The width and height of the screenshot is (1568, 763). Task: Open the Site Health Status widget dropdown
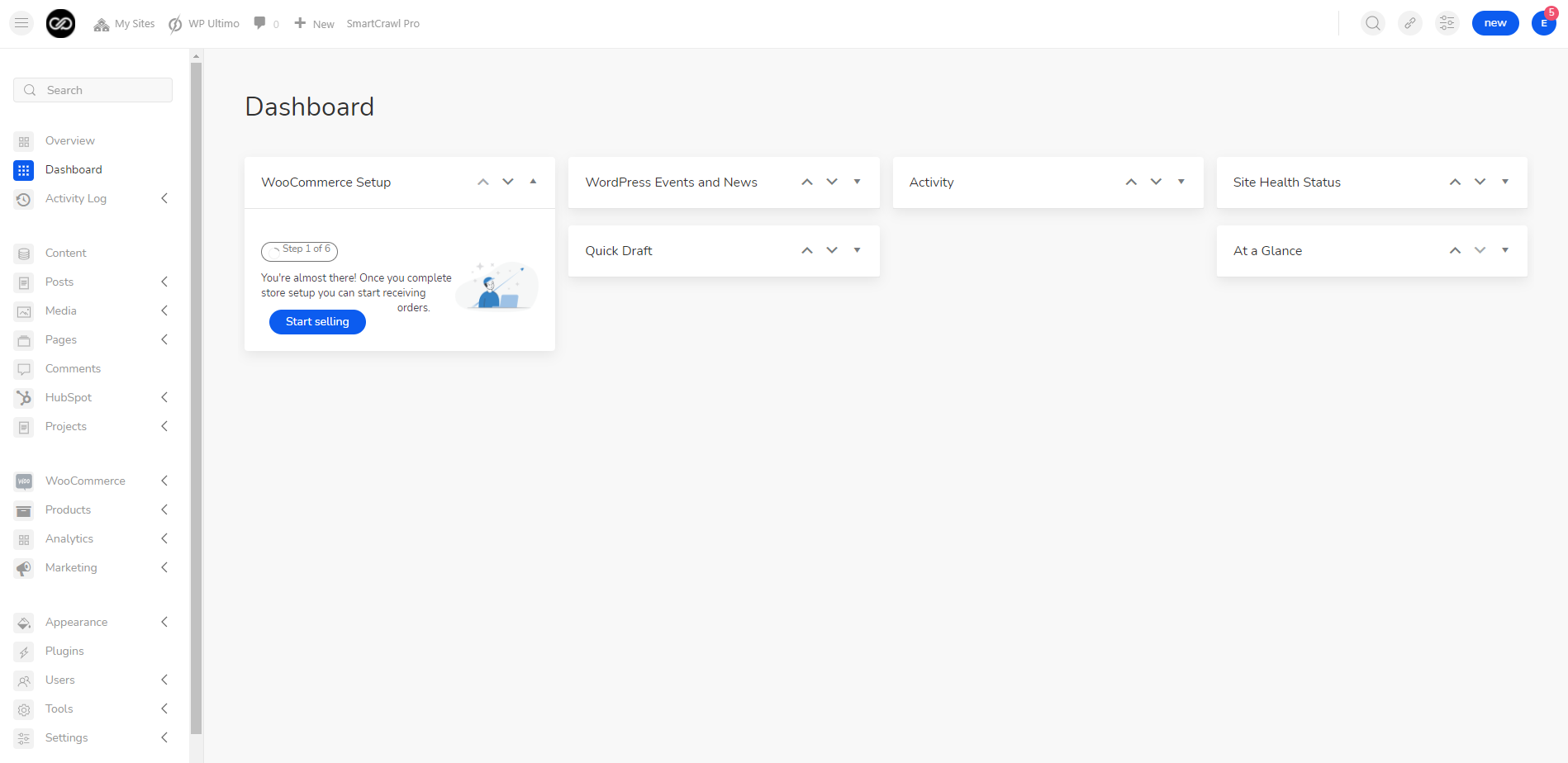[1506, 182]
